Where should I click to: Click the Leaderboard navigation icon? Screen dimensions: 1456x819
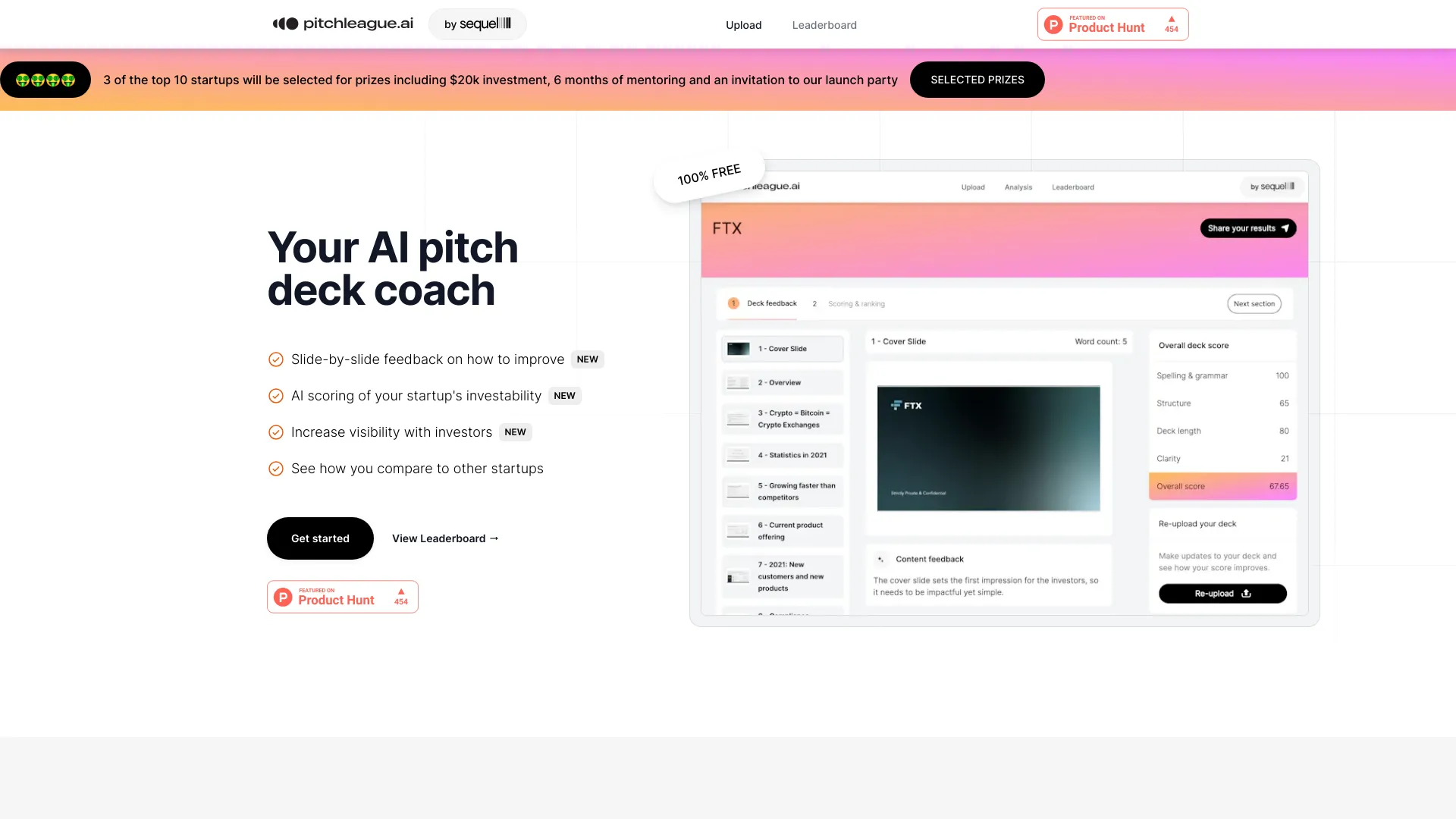pyautogui.click(x=823, y=24)
